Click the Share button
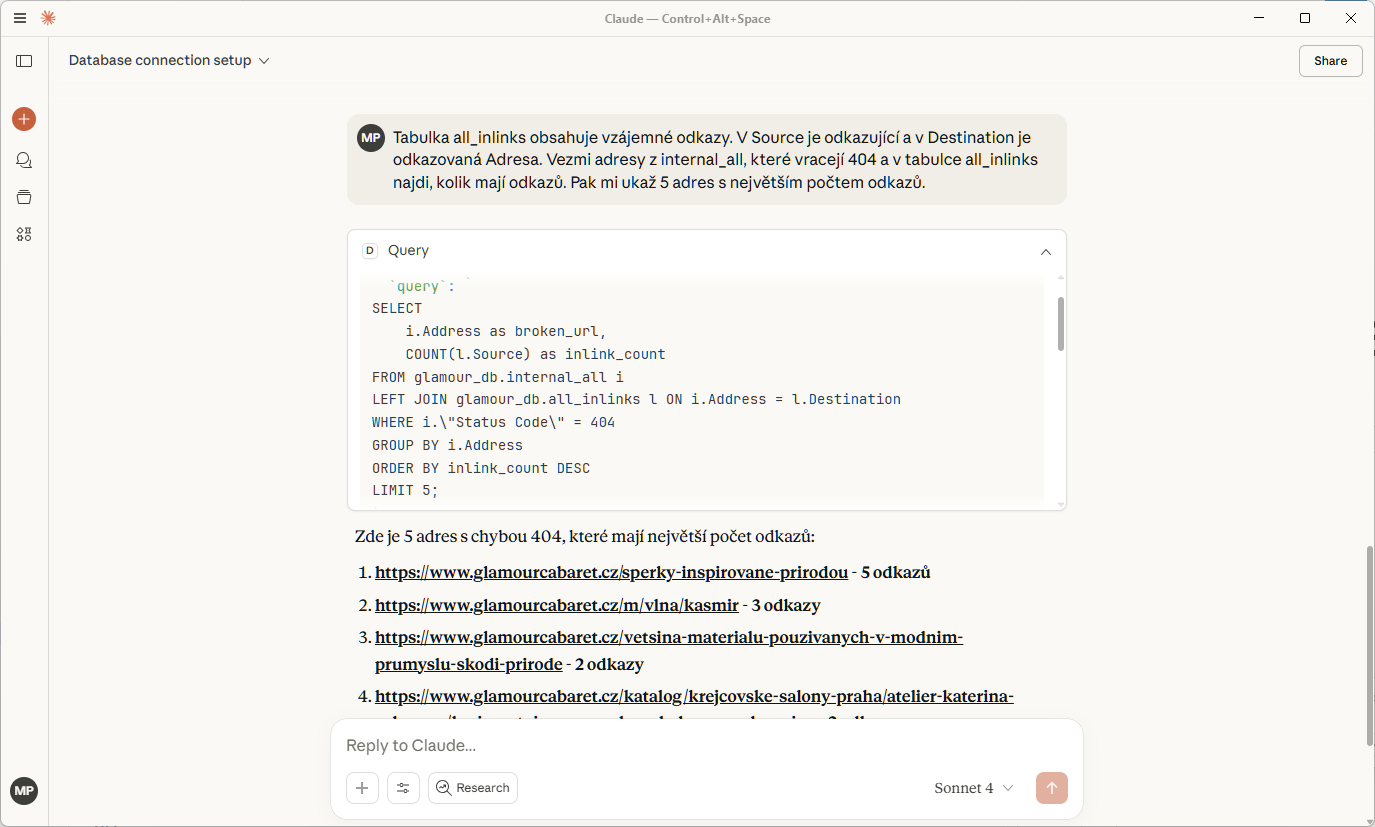The image size is (1375, 827). point(1330,61)
